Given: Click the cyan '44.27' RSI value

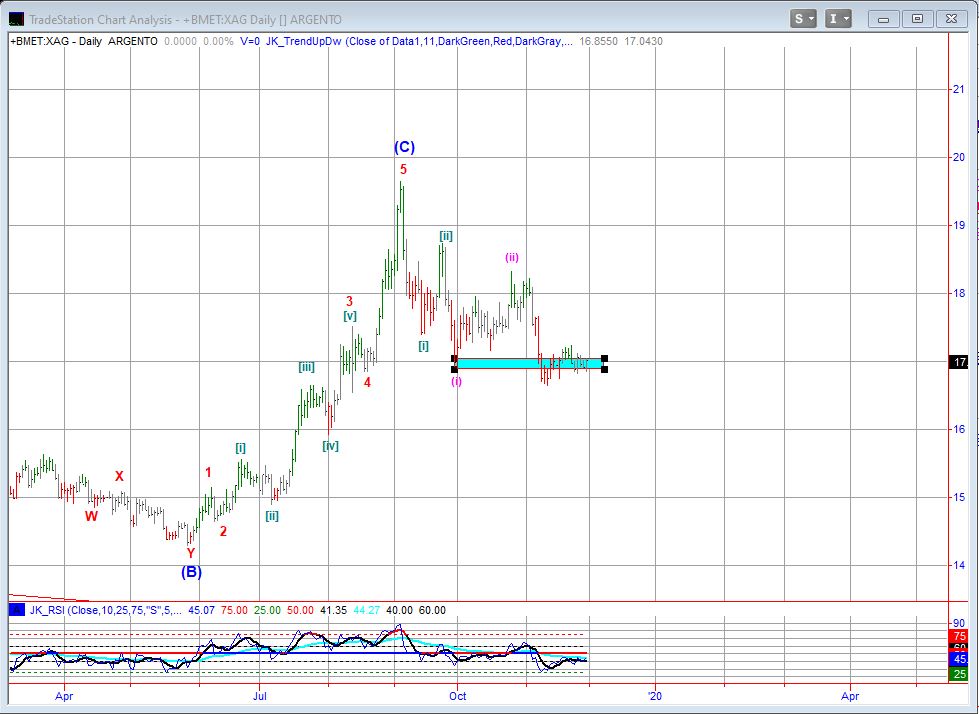Looking at the screenshot, I should point(367,610).
